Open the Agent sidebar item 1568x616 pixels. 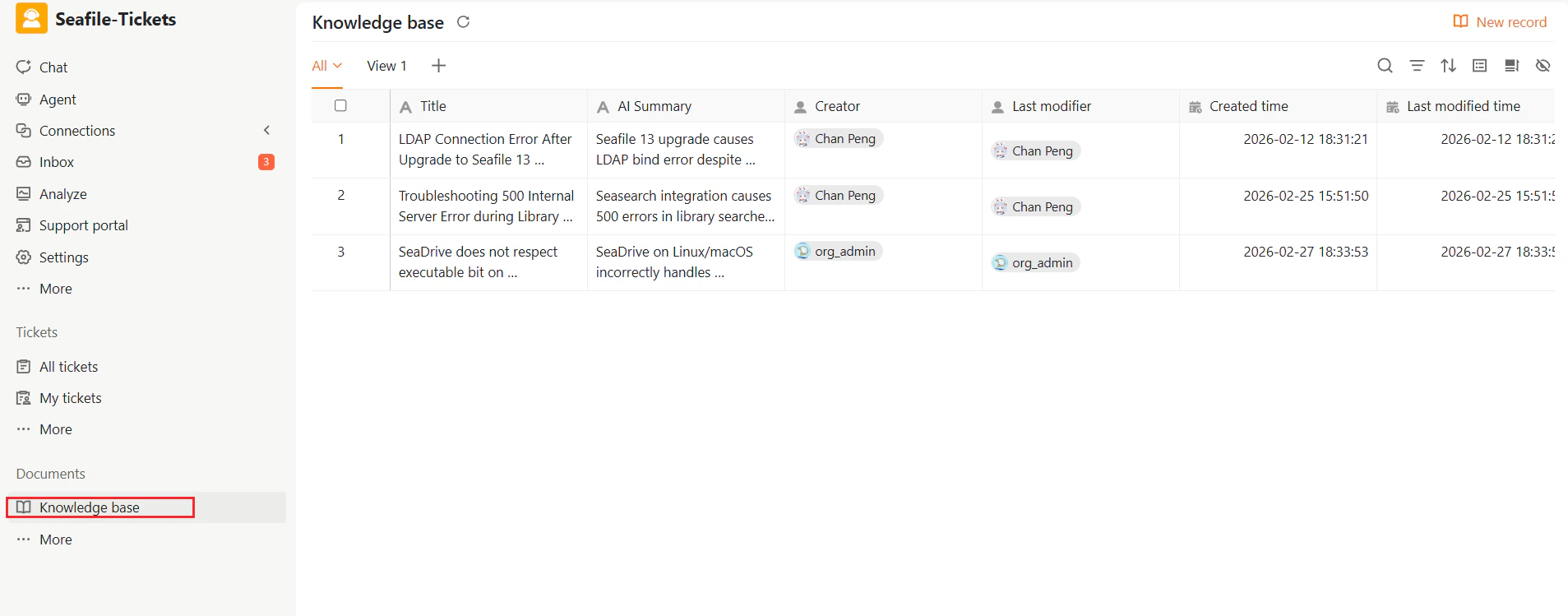[x=58, y=100]
